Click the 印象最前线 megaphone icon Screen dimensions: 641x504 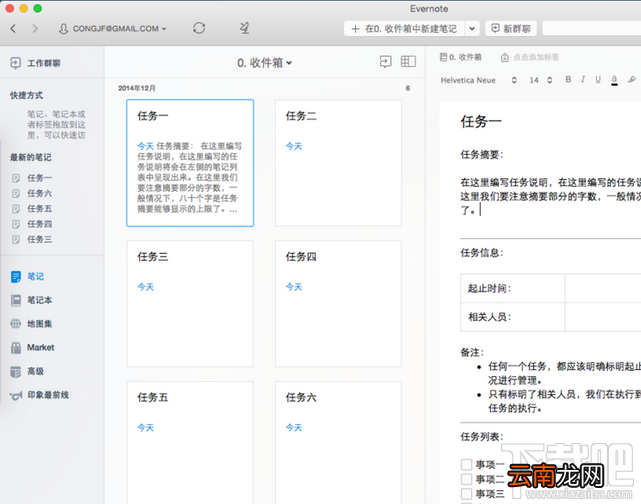16,395
